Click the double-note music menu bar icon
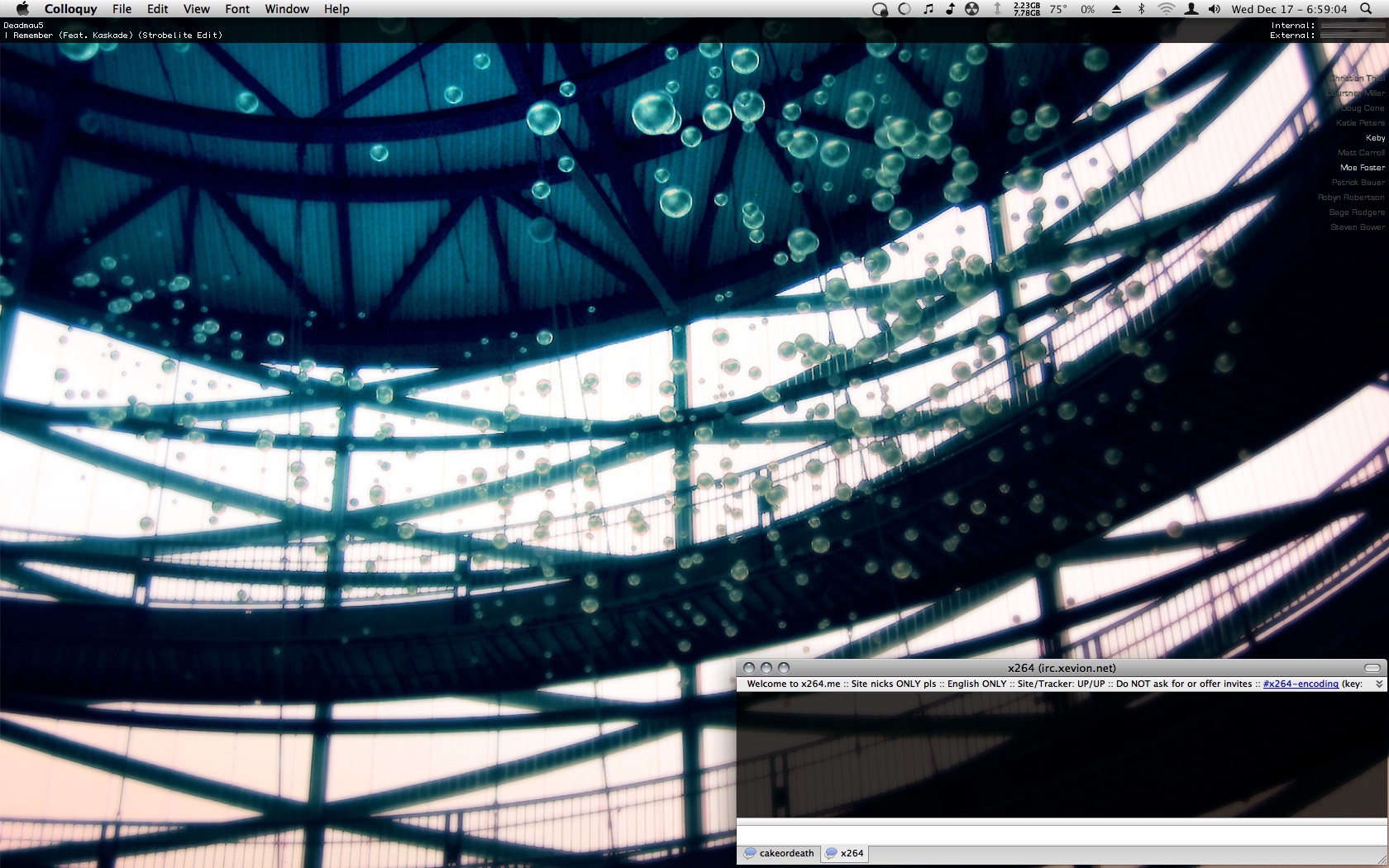 pos(928,9)
